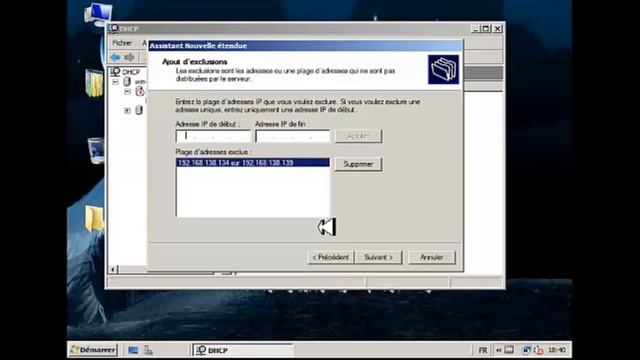Click the wizard folders icon in header
640x360 pixels.
443,70
